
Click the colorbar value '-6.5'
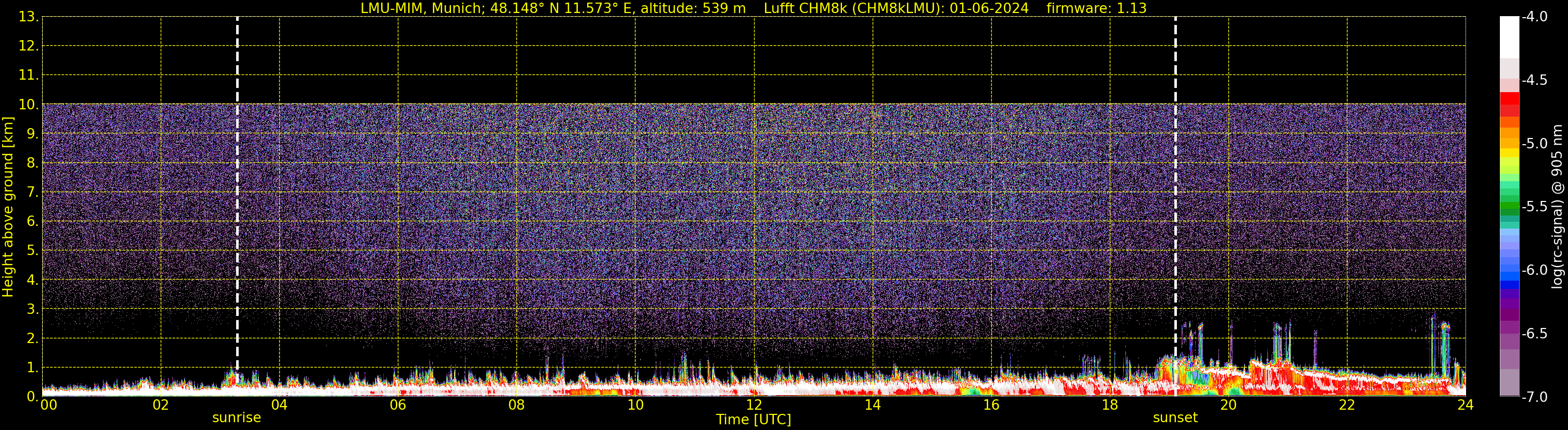tap(1535, 334)
